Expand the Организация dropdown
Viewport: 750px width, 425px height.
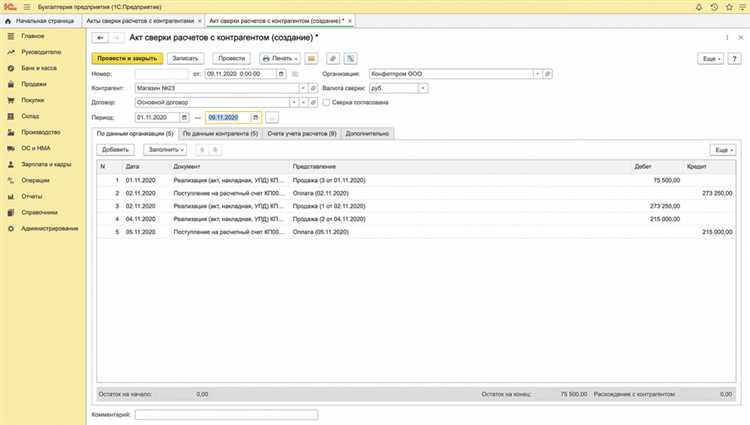click(x=538, y=74)
